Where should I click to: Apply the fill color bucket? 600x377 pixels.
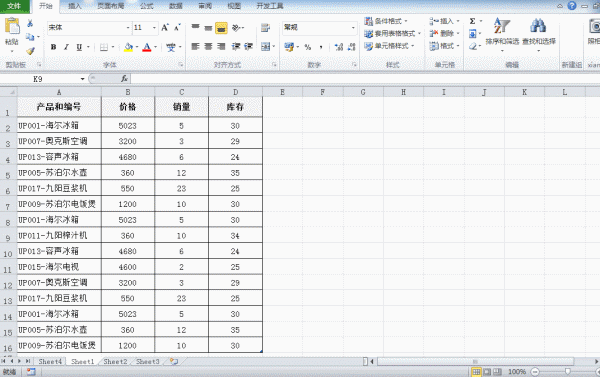pyautogui.click(x=129, y=47)
